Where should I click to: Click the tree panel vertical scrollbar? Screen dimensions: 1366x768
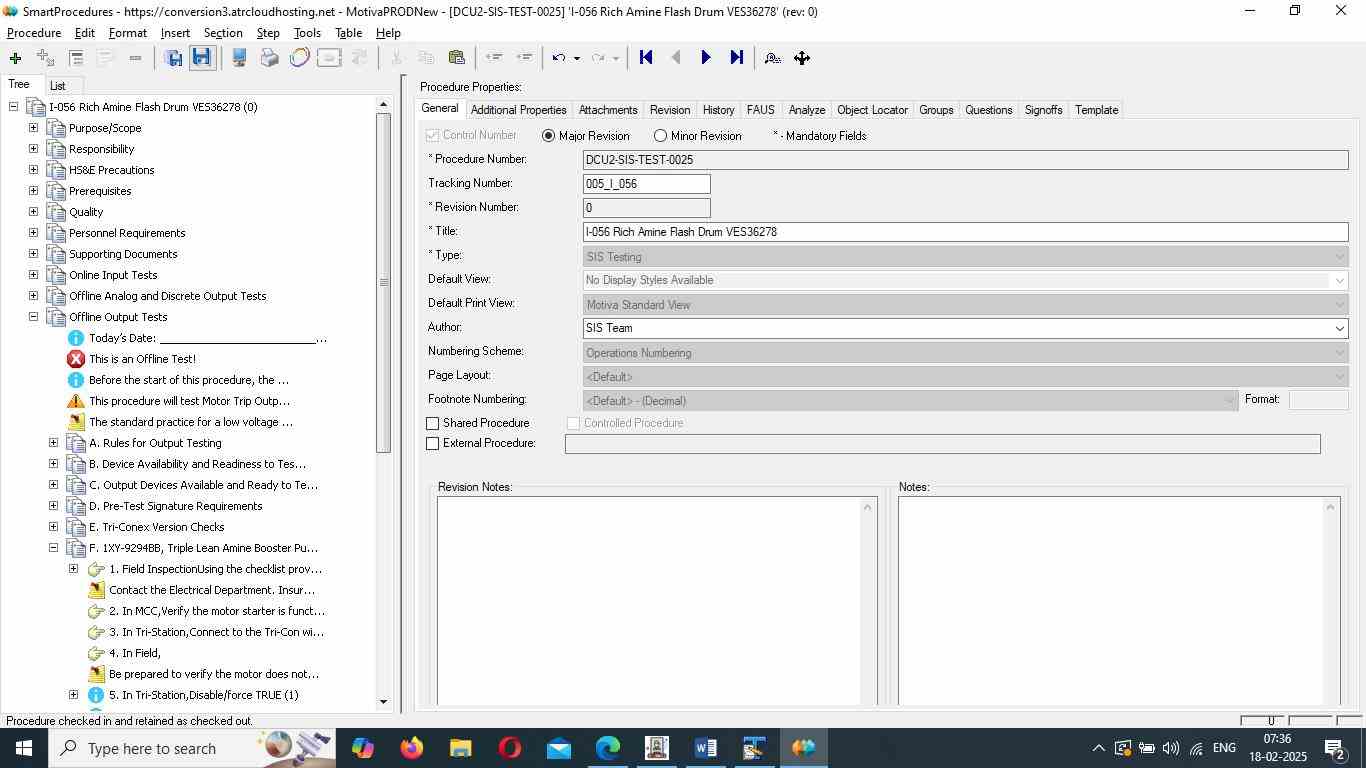[x=383, y=282]
